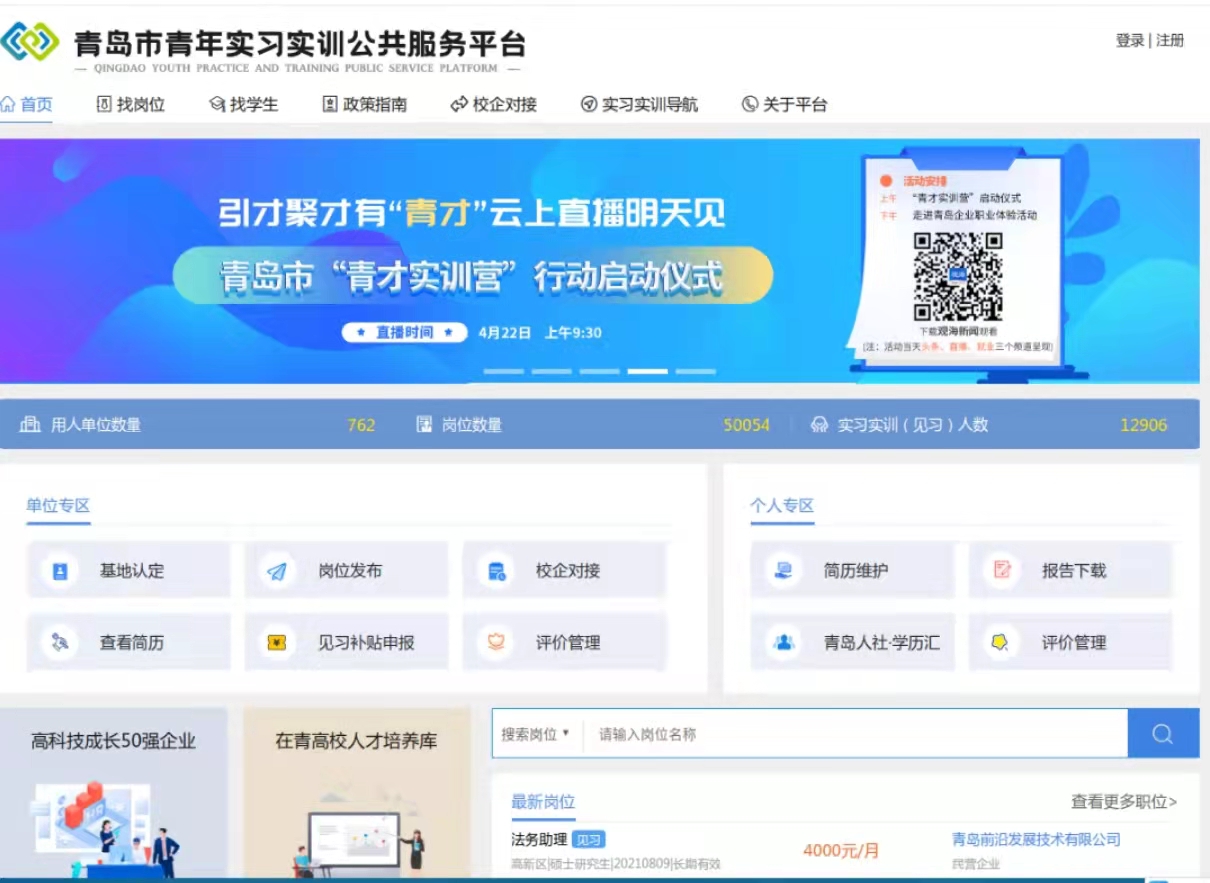1210x883 pixels.
Task: Go to 实习实训导航 in the navigation bar
Action: [639, 104]
